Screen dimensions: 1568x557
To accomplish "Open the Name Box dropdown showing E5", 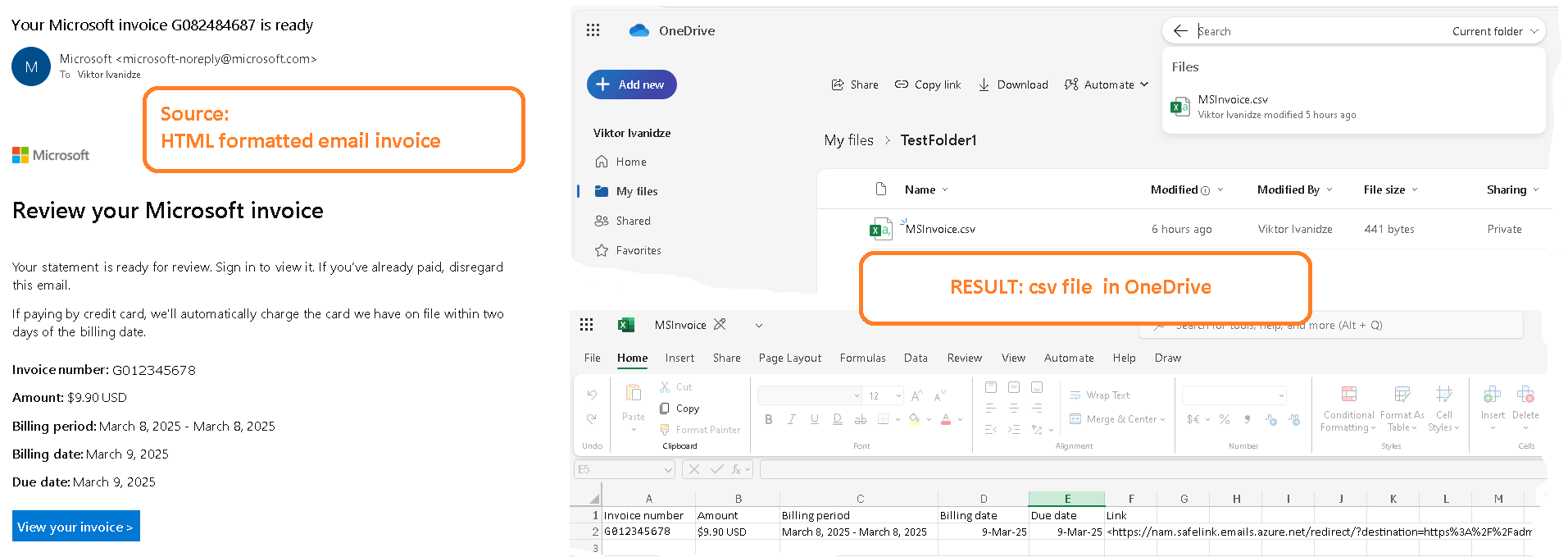I will pyautogui.click(x=669, y=469).
